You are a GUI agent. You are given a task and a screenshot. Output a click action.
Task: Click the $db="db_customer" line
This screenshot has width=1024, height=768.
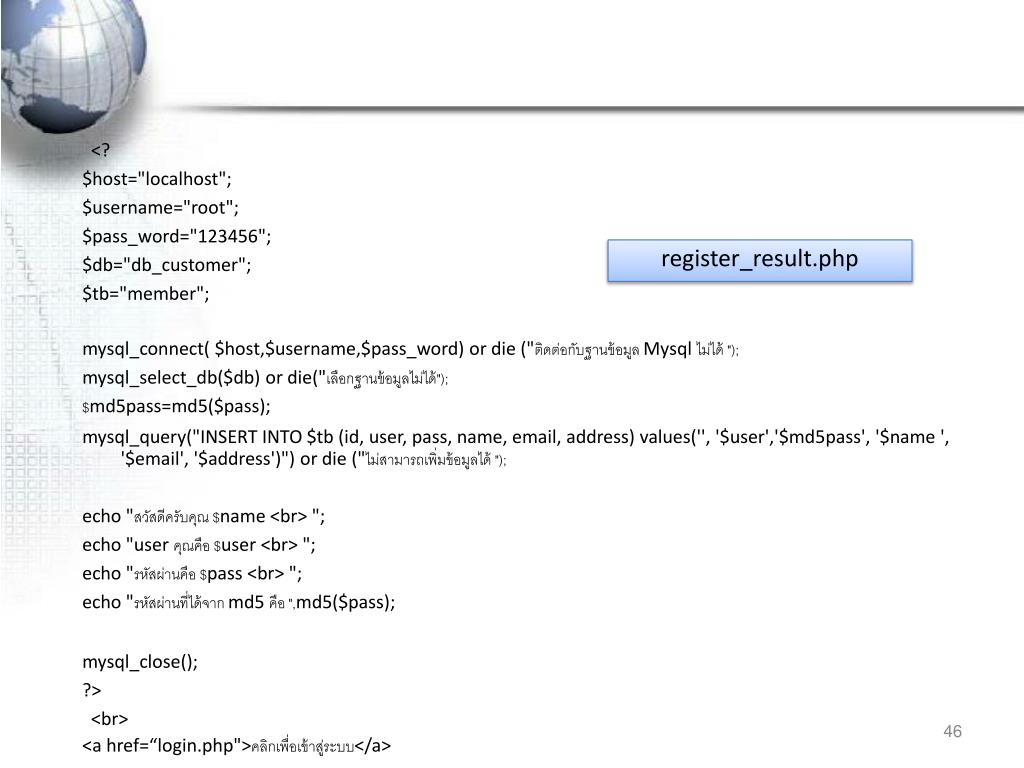tap(167, 265)
